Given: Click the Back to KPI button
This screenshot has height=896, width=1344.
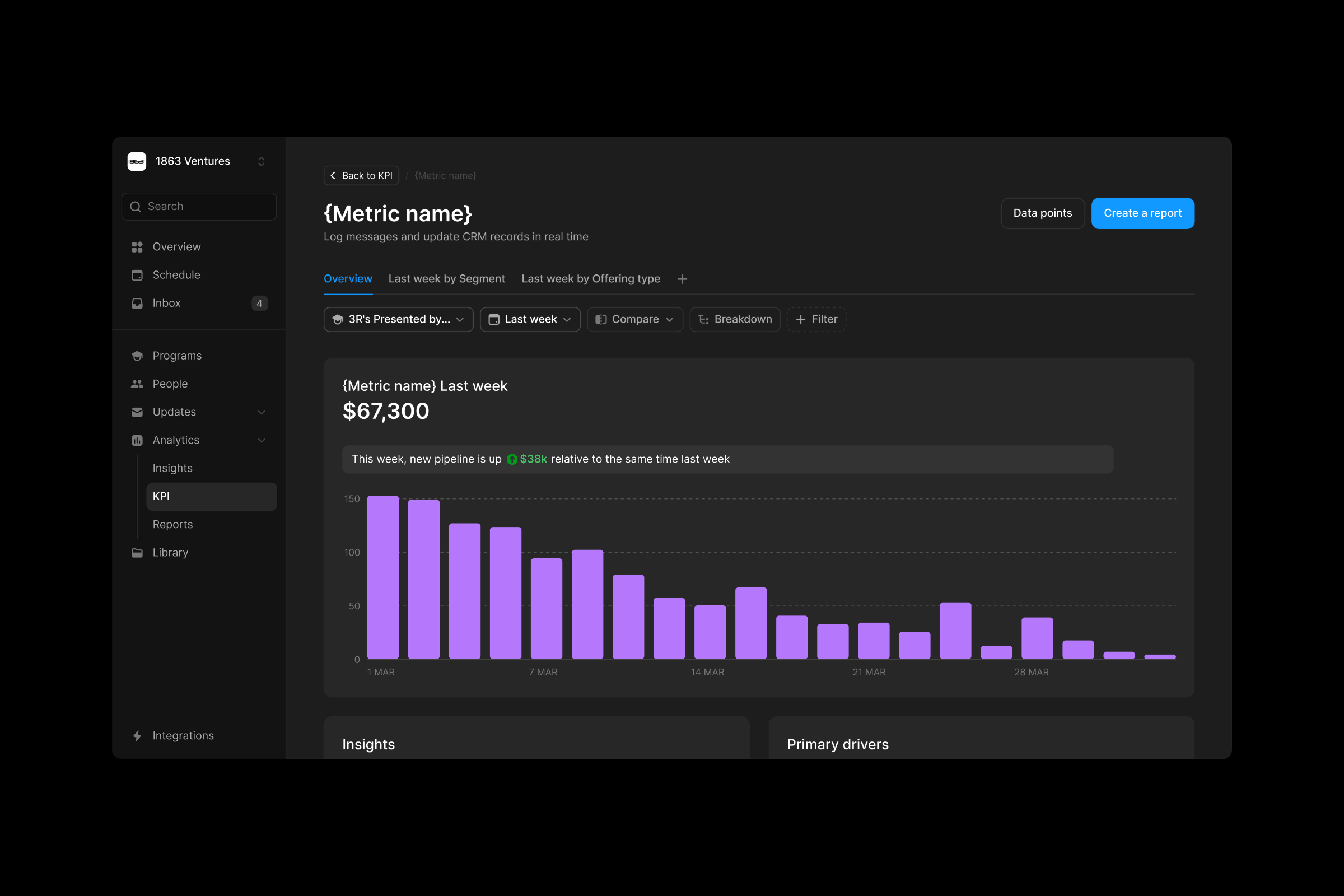Looking at the screenshot, I should coord(361,175).
